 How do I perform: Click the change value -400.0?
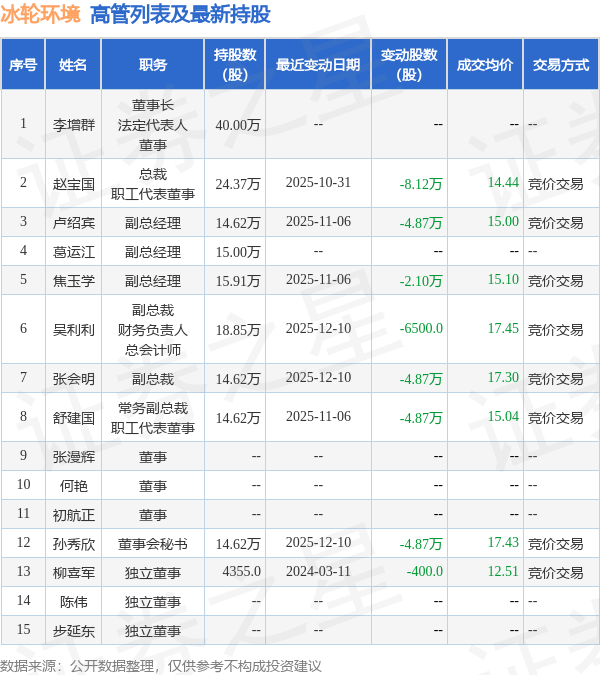coord(425,571)
